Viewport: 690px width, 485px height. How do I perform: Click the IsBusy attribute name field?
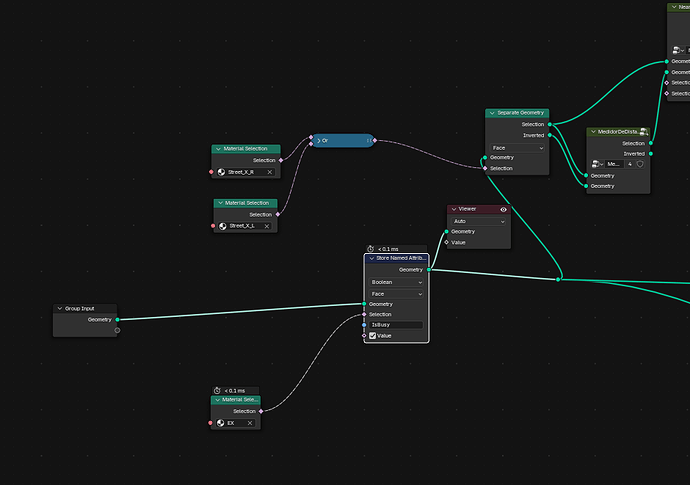tap(396, 325)
